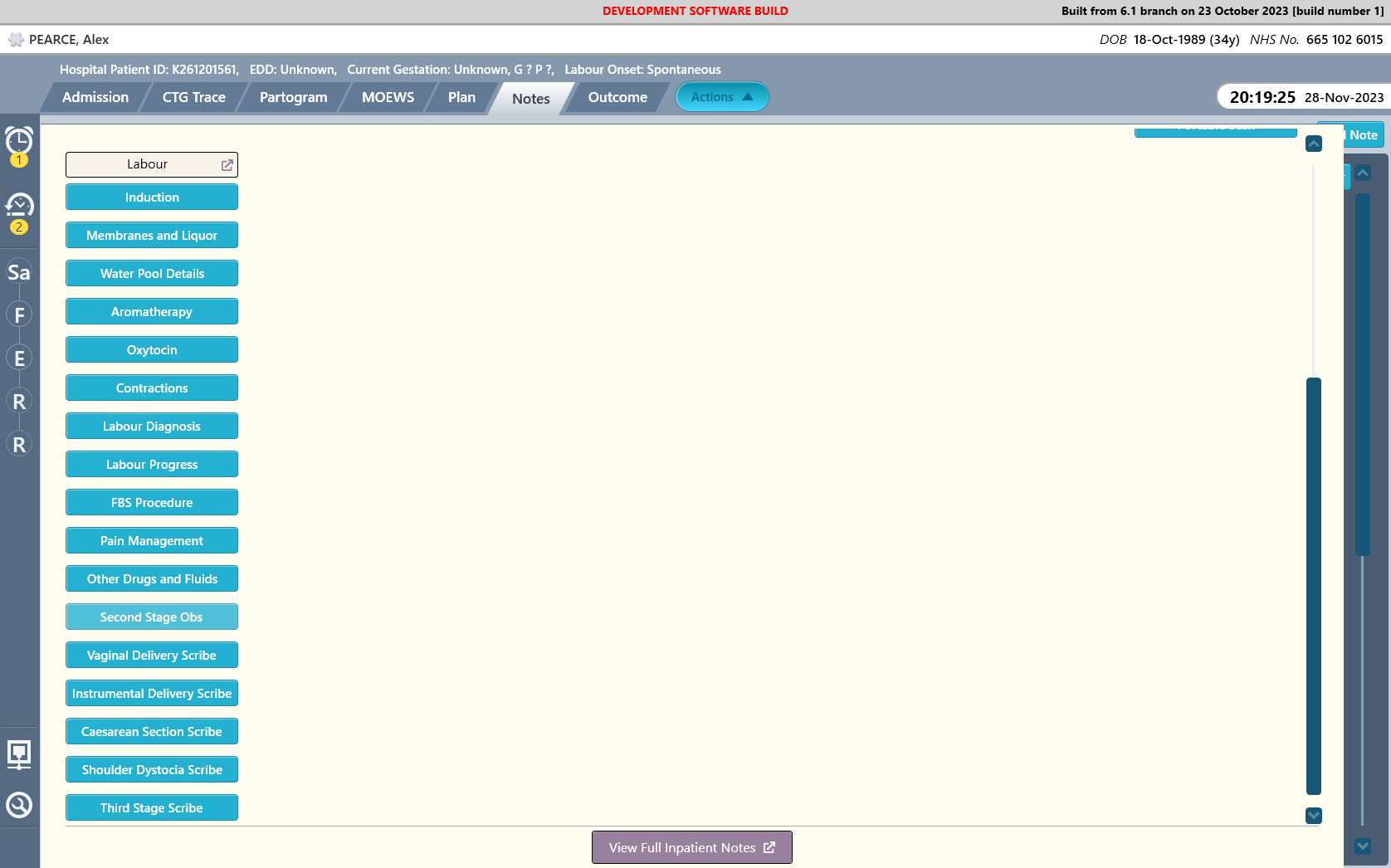Click the F sidebar circle icon

pyautogui.click(x=19, y=315)
